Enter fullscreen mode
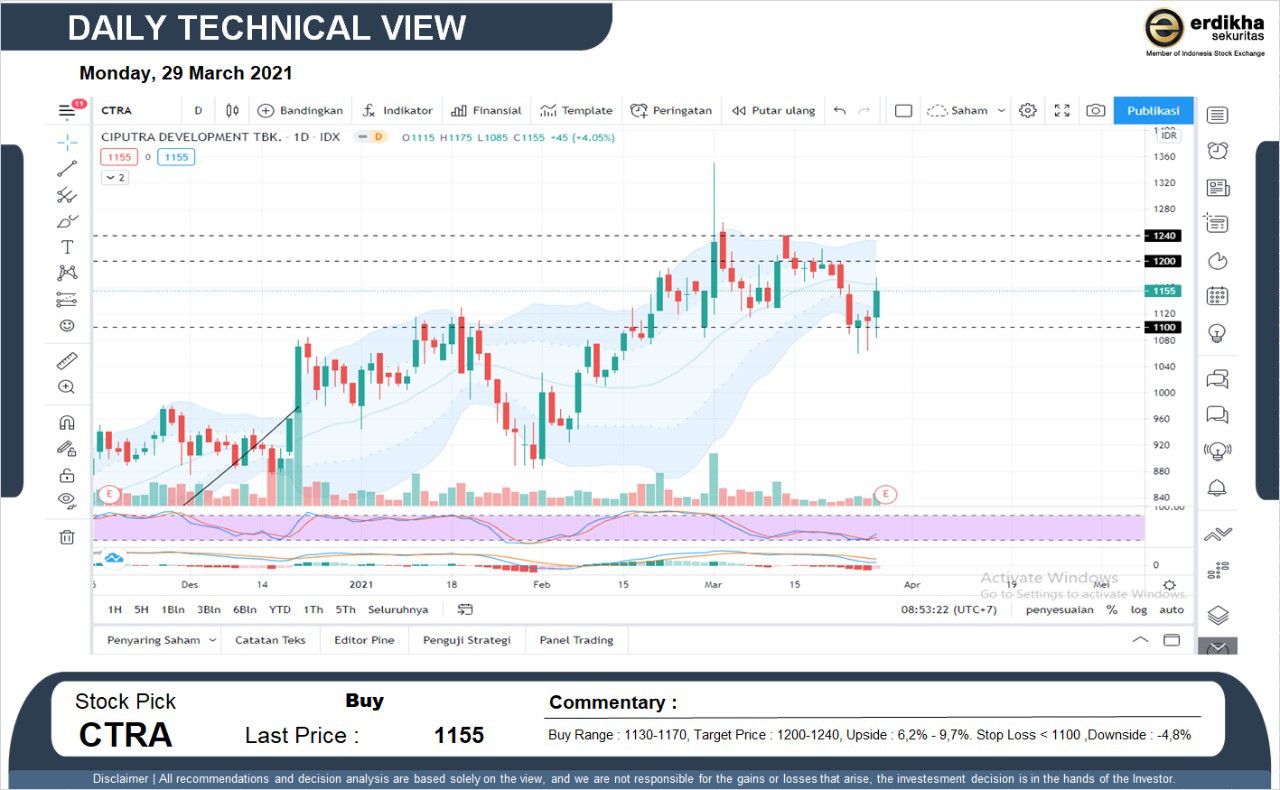 click(1062, 111)
